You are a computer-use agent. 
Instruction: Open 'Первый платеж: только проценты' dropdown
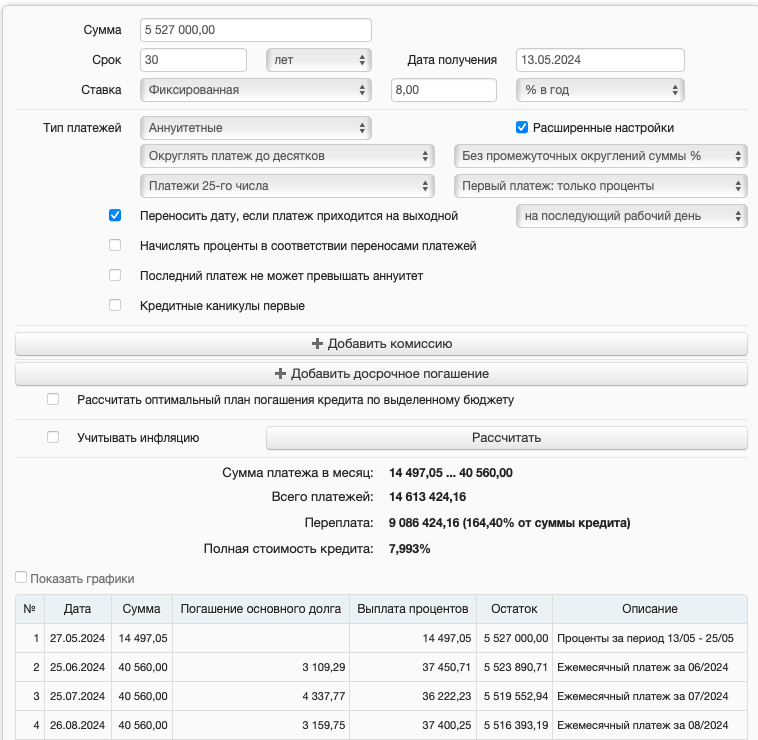600,186
